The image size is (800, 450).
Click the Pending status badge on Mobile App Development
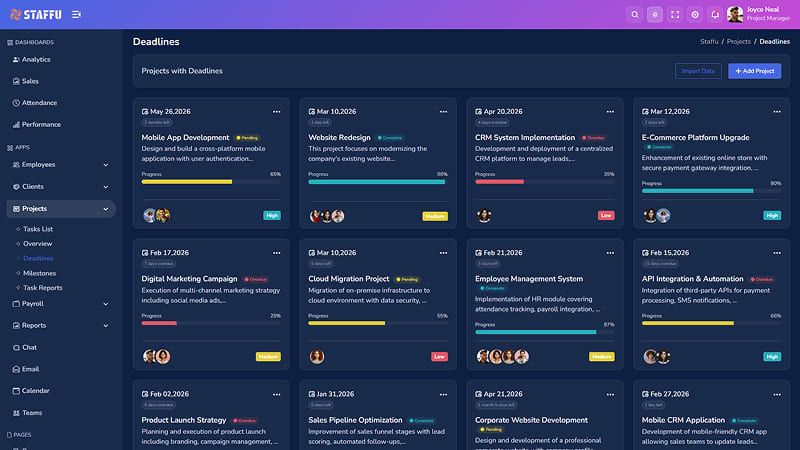(x=247, y=138)
